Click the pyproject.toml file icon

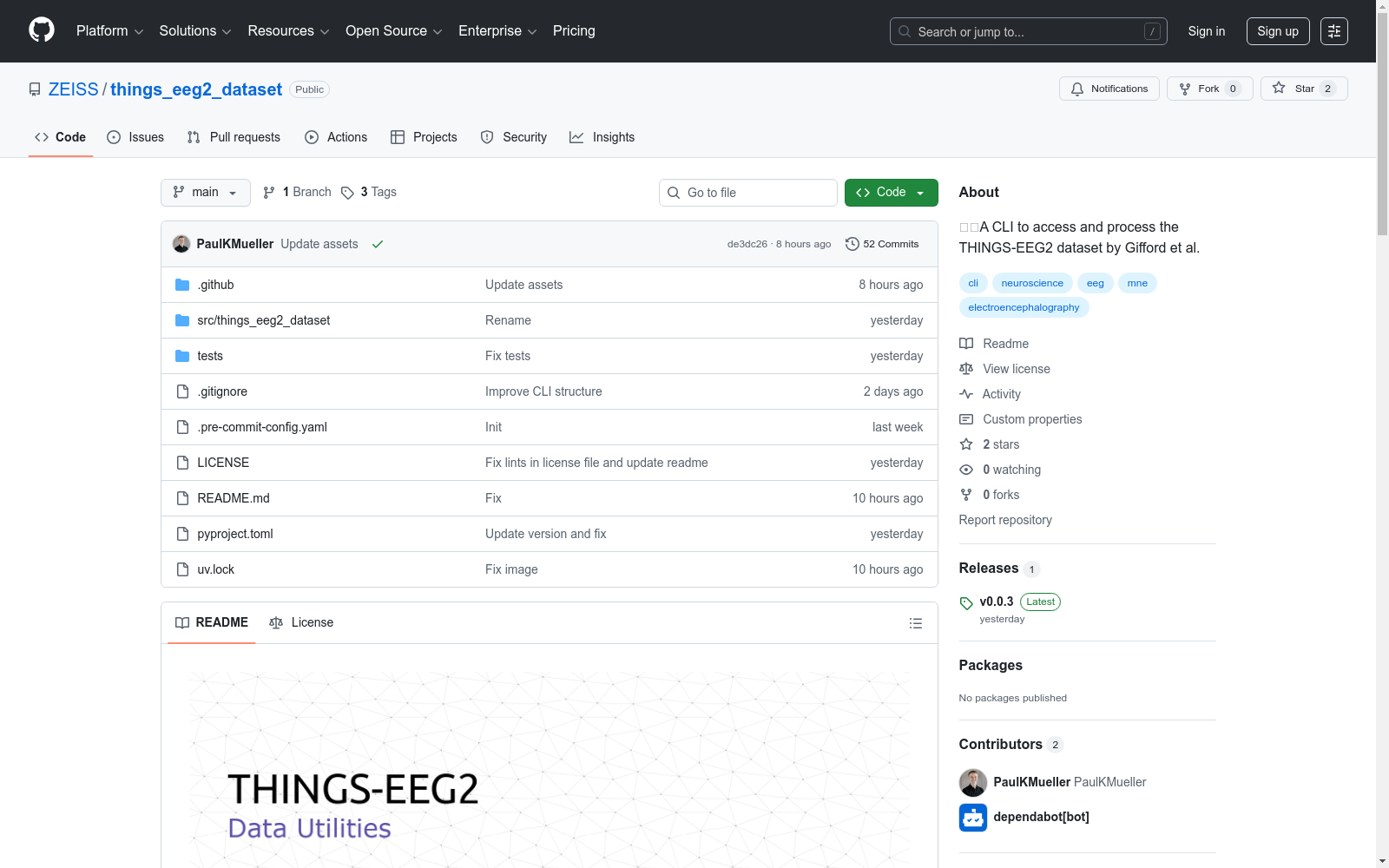click(x=182, y=534)
